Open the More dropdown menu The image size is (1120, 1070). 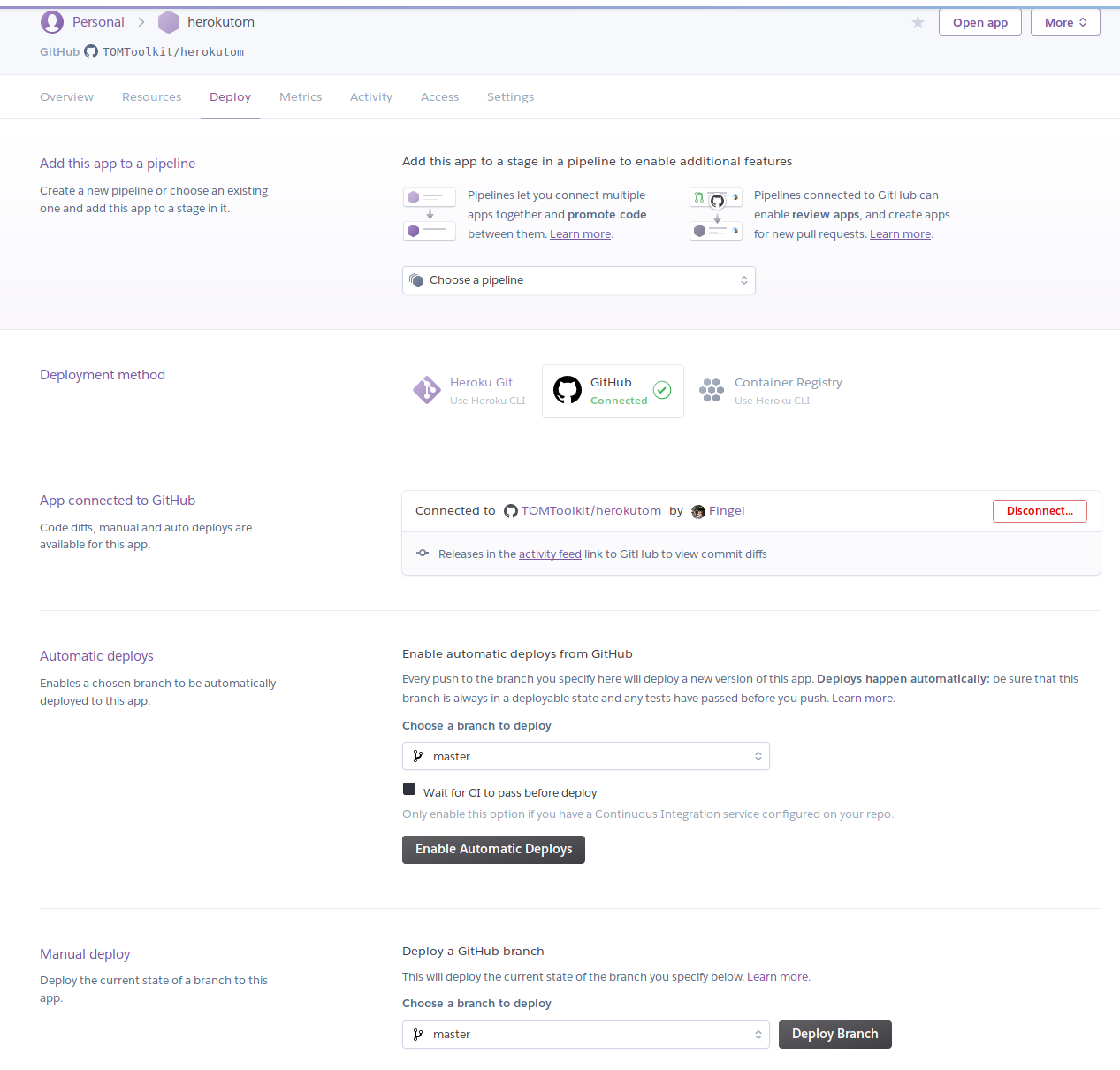pos(1065,22)
